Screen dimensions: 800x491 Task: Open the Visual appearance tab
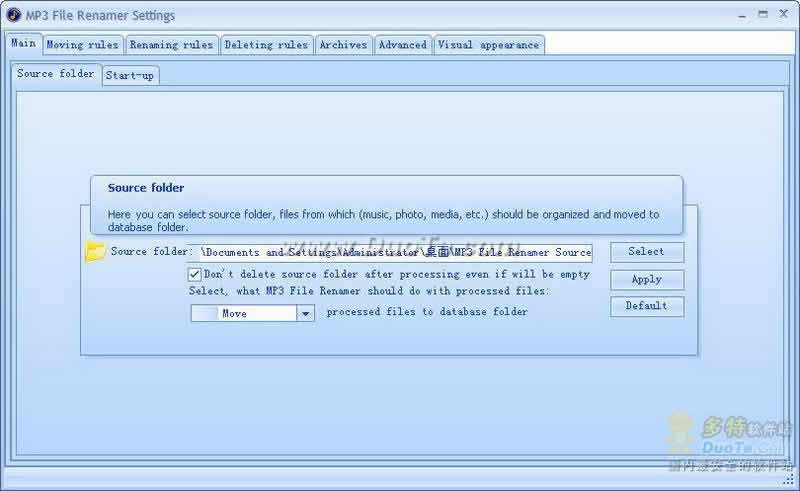[488, 45]
